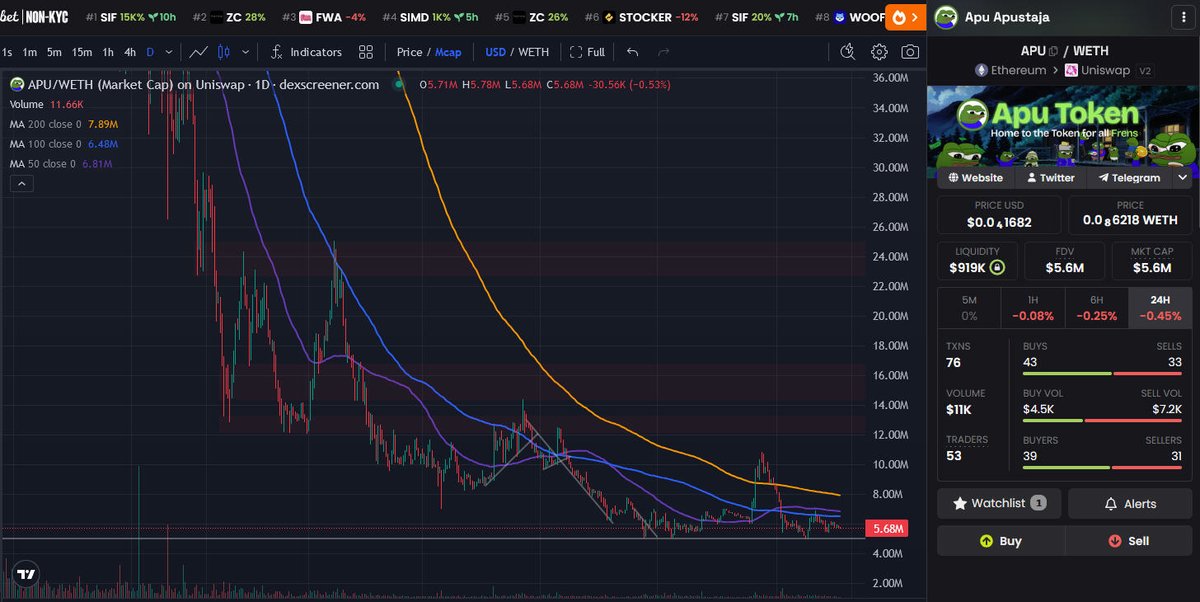Click the Uniswap DEX logo
Screen dimensions: 1200x602
coord(1071,70)
